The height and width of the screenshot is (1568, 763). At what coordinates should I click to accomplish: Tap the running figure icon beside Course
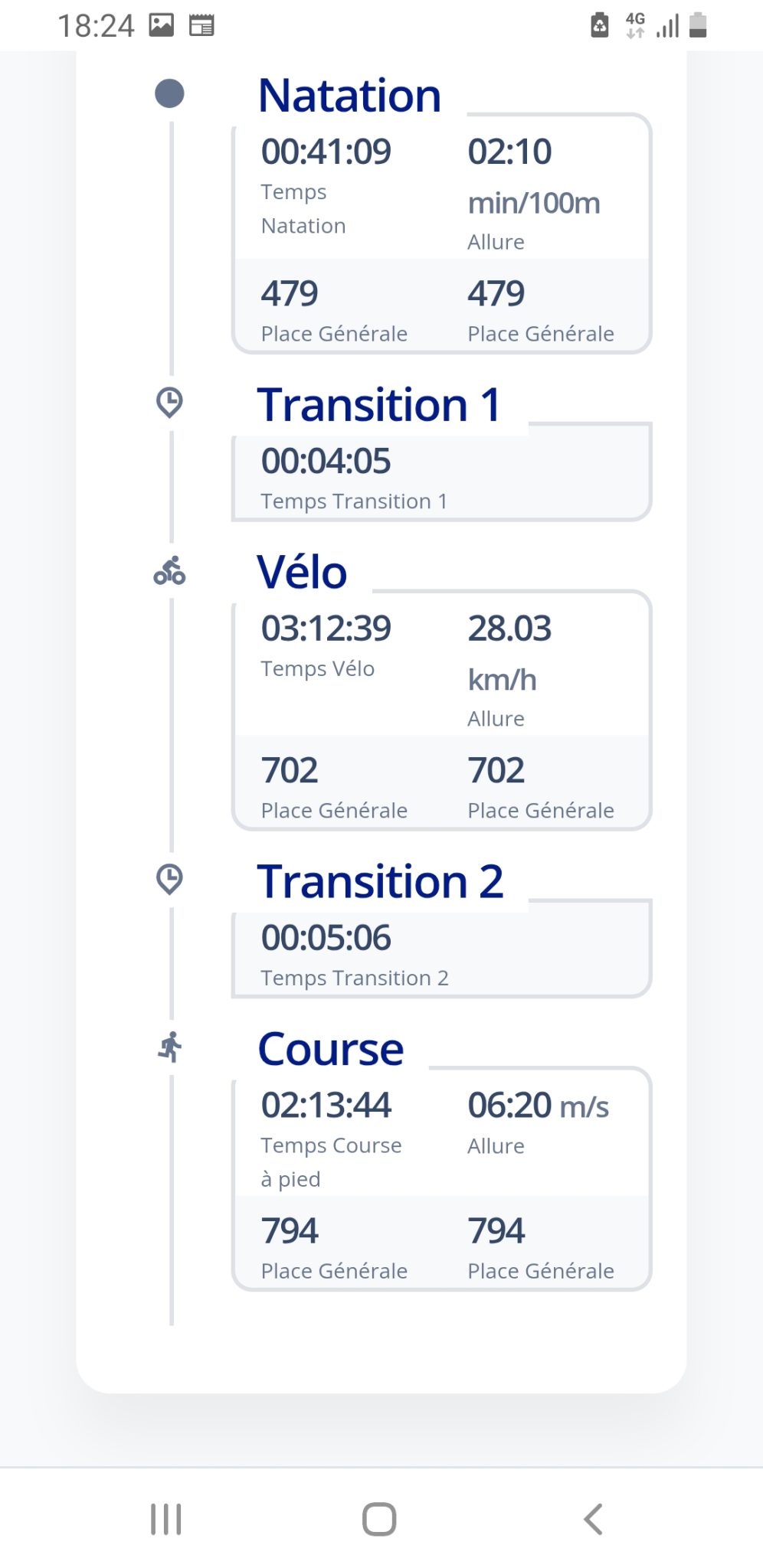(x=170, y=1047)
